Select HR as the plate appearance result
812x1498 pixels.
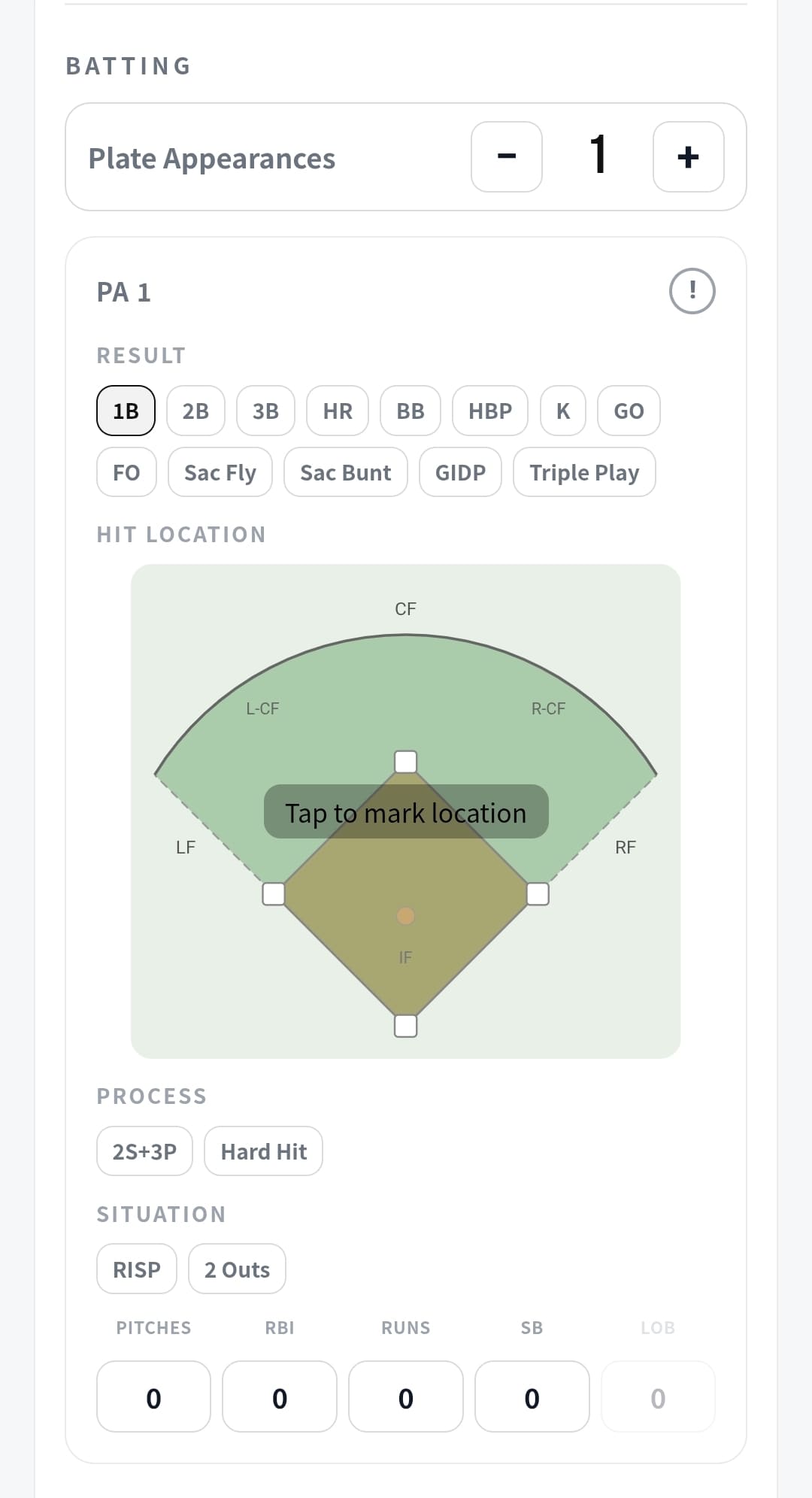click(337, 411)
